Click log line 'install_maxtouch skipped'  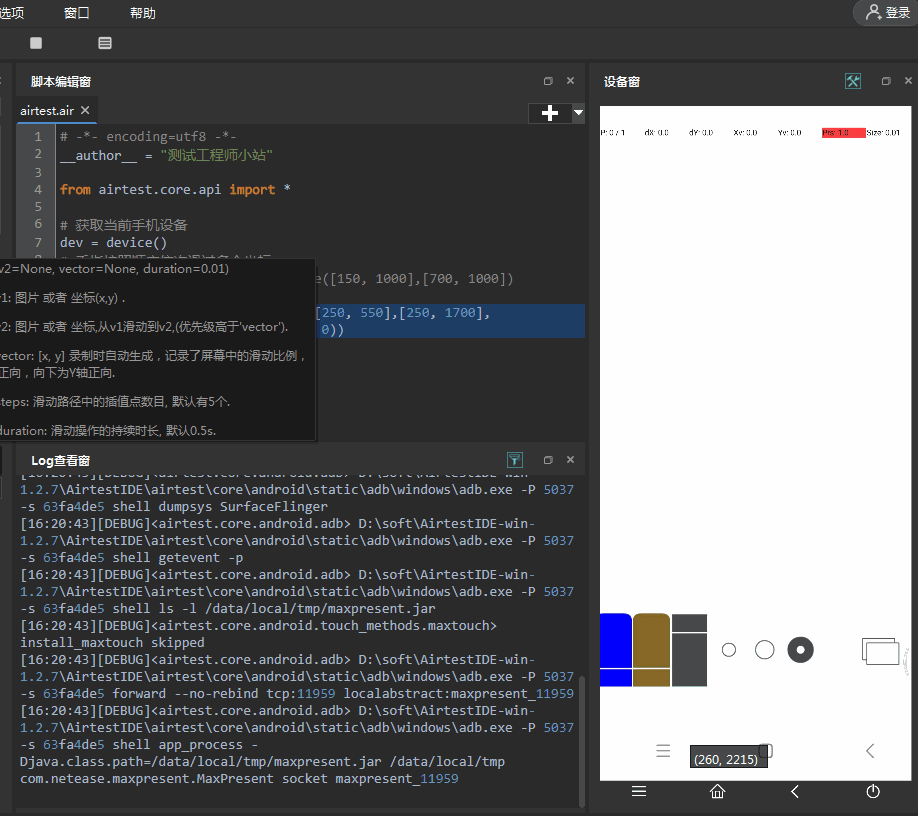click(112, 642)
